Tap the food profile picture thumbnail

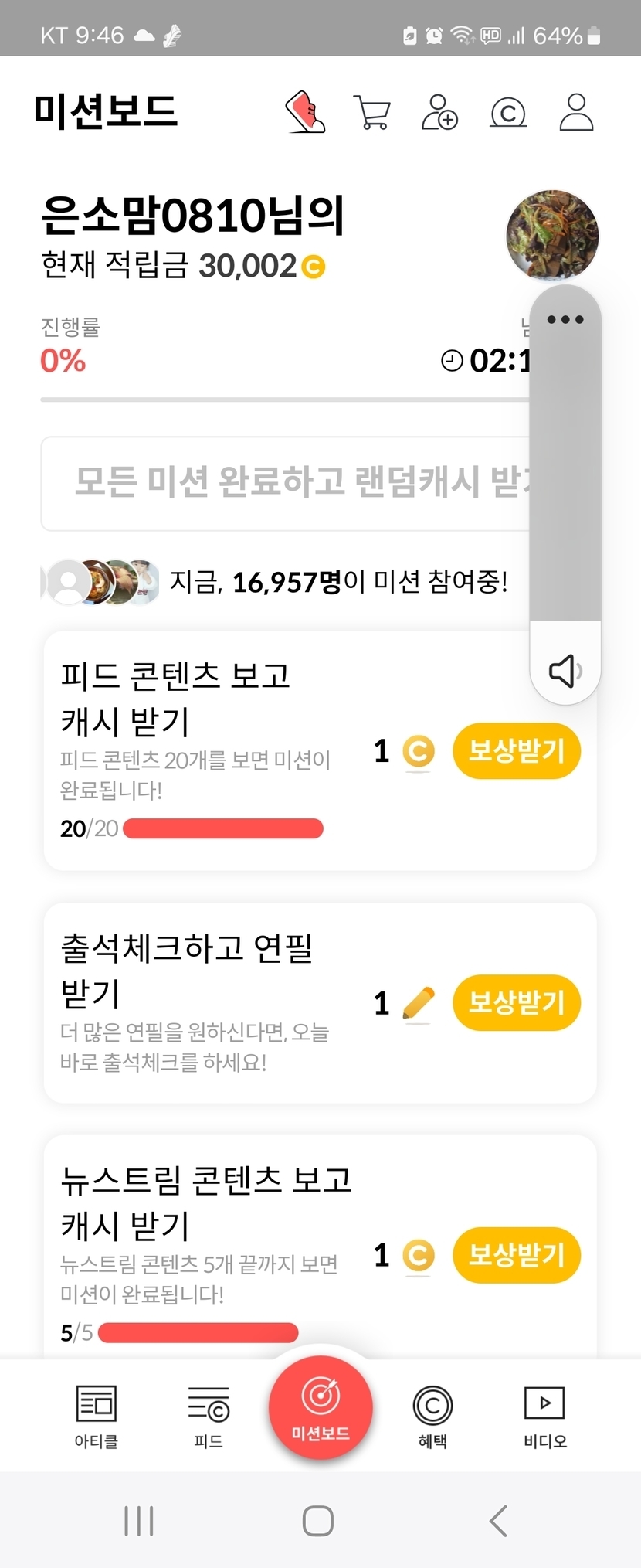coord(552,235)
